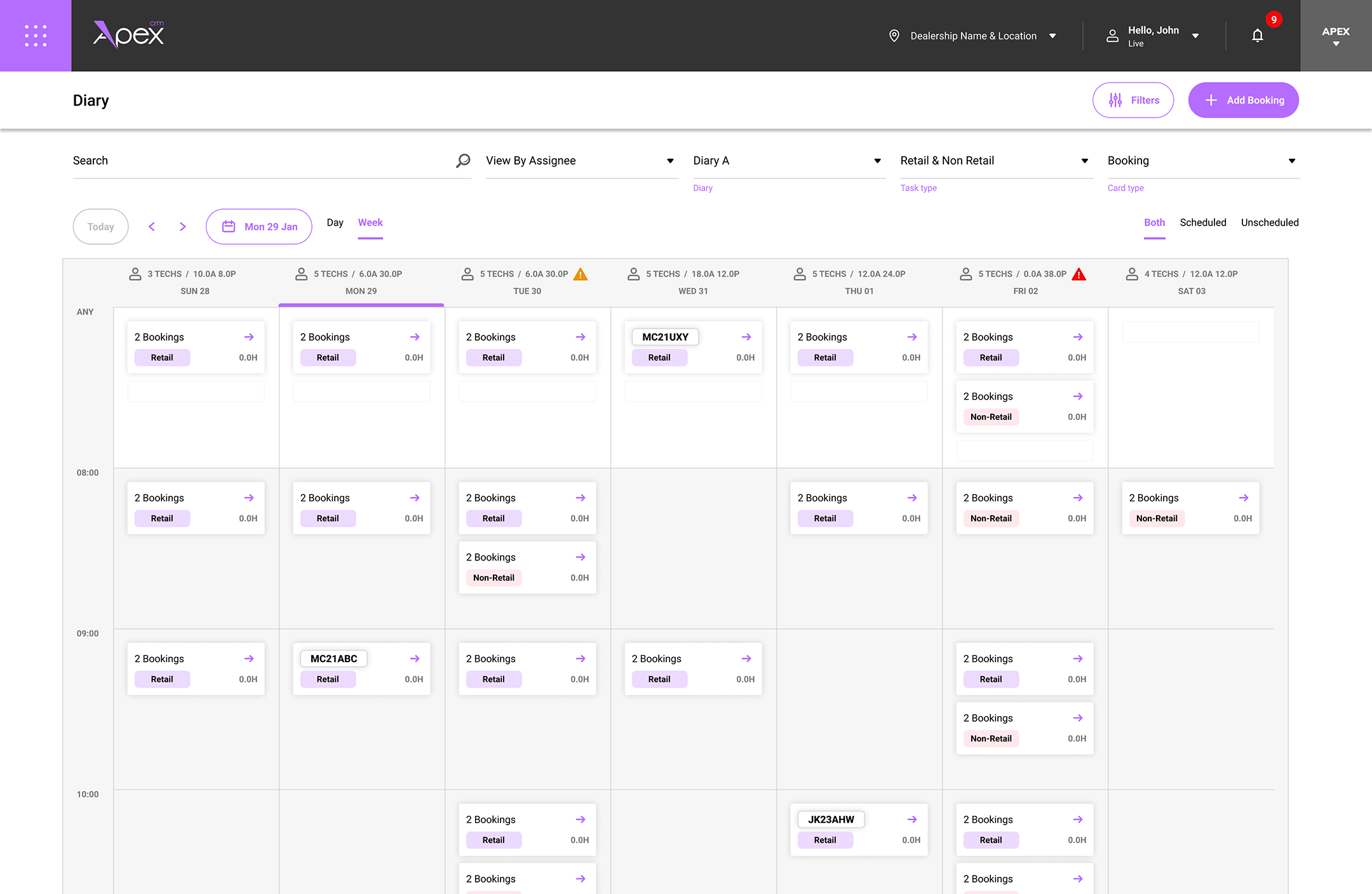Select the Both view option
1372x894 pixels.
pyautogui.click(x=1154, y=222)
